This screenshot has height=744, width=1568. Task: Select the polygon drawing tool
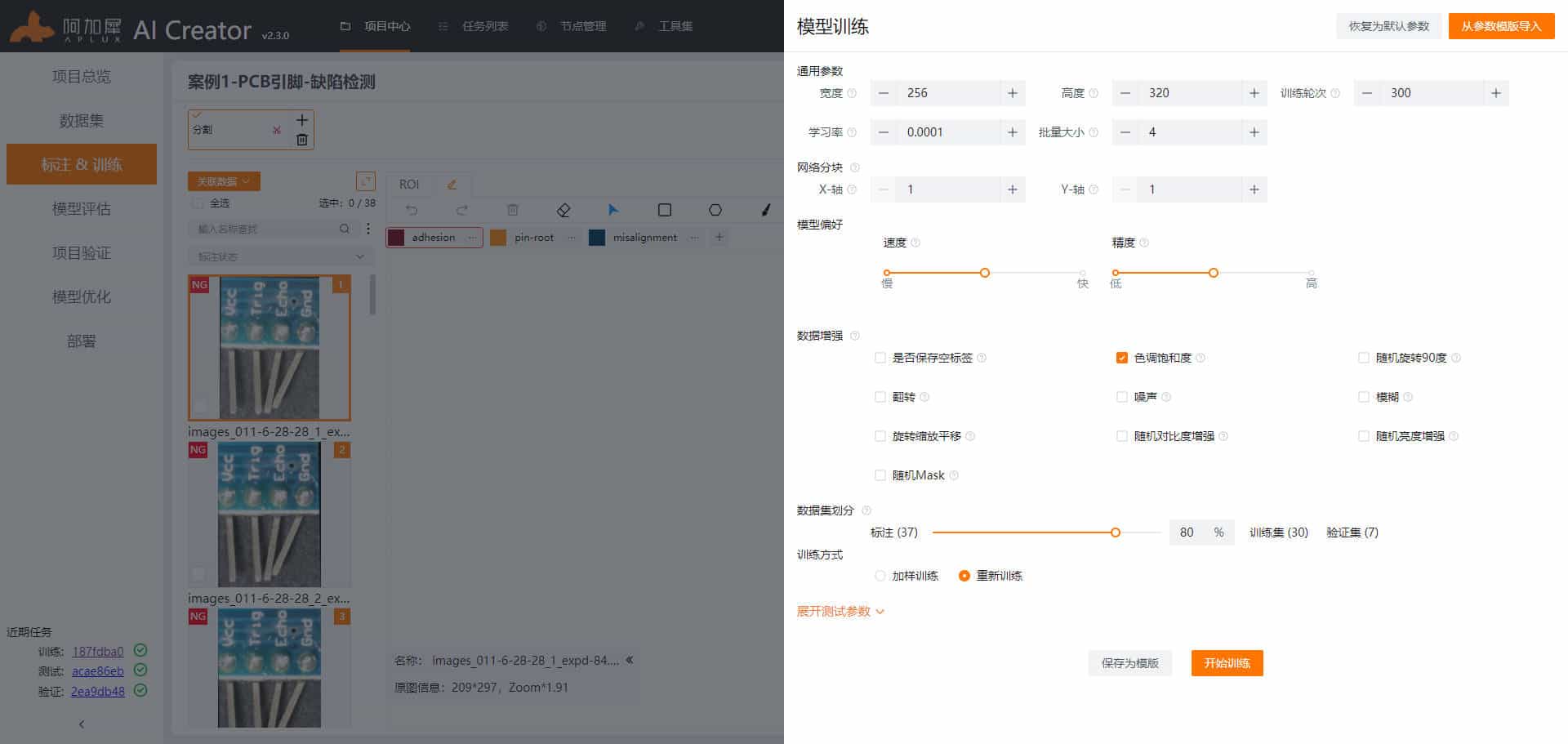[x=715, y=210]
